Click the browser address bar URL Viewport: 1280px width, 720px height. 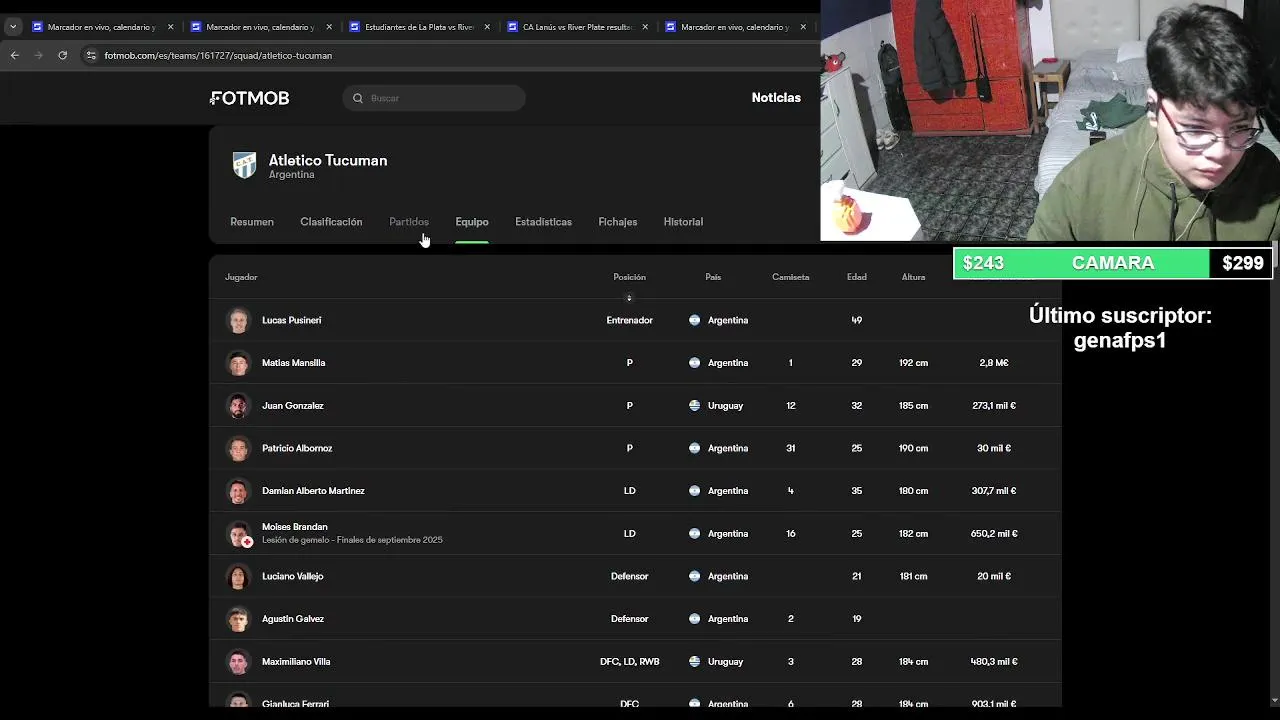point(218,56)
